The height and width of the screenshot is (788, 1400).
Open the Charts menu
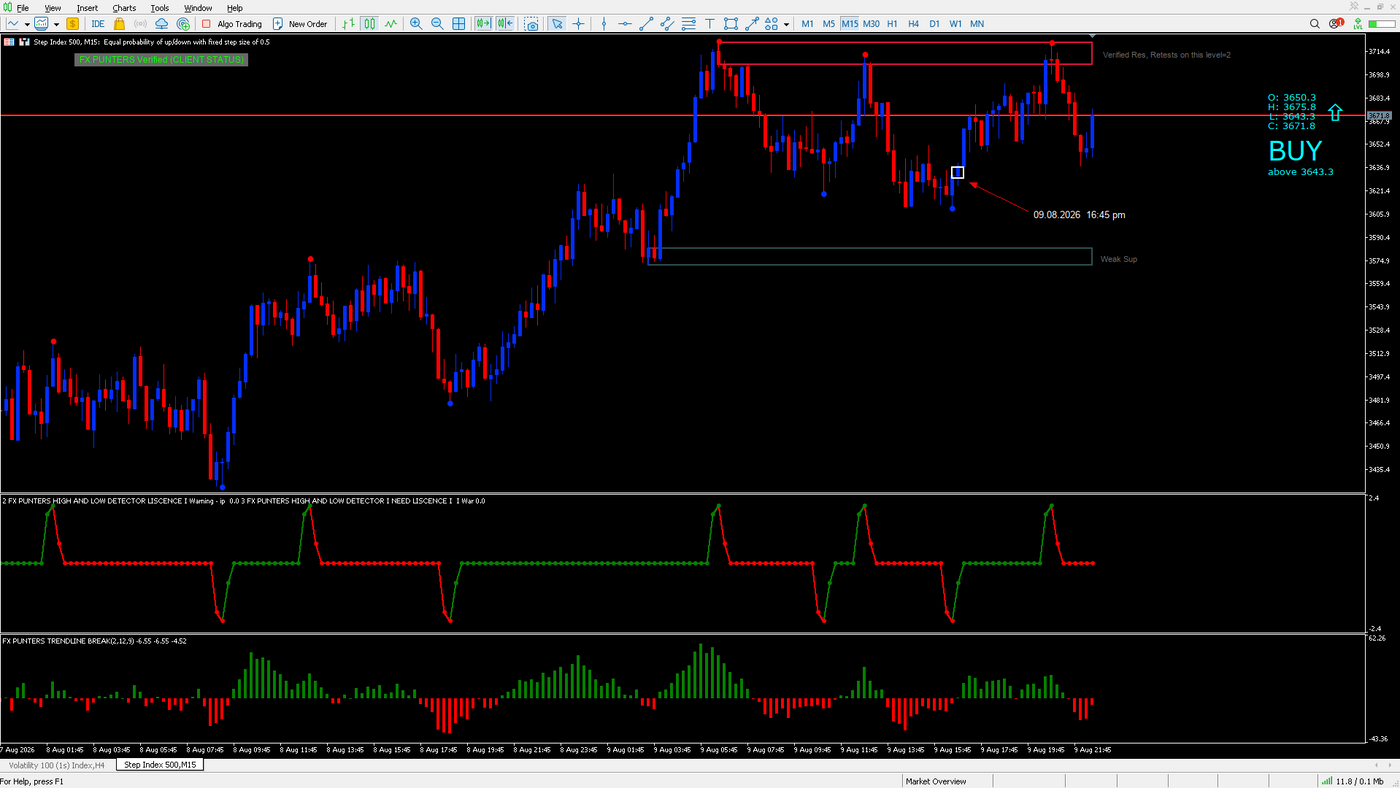pyautogui.click(x=124, y=8)
